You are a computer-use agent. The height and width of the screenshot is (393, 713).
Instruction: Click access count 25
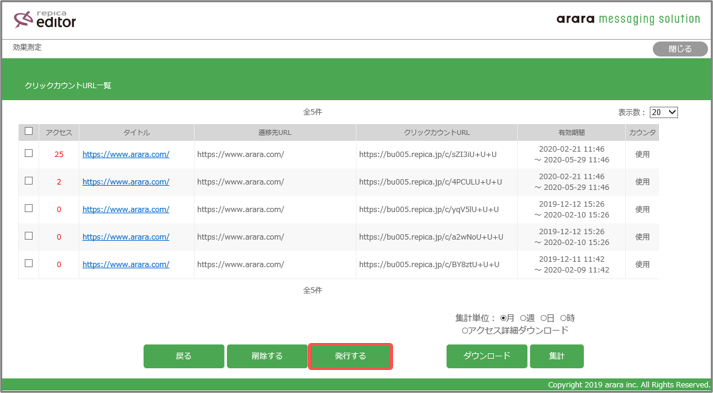tap(59, 154)
